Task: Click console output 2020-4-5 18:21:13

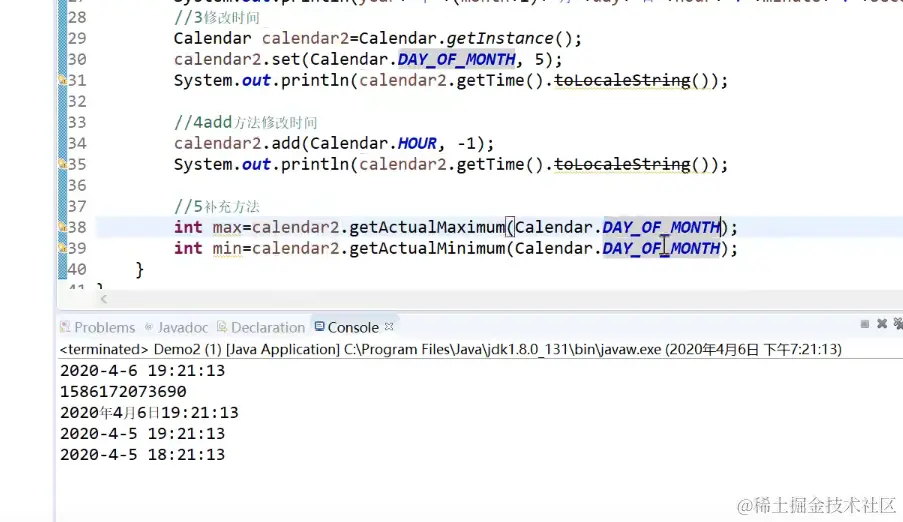Action: pos(142,455)
